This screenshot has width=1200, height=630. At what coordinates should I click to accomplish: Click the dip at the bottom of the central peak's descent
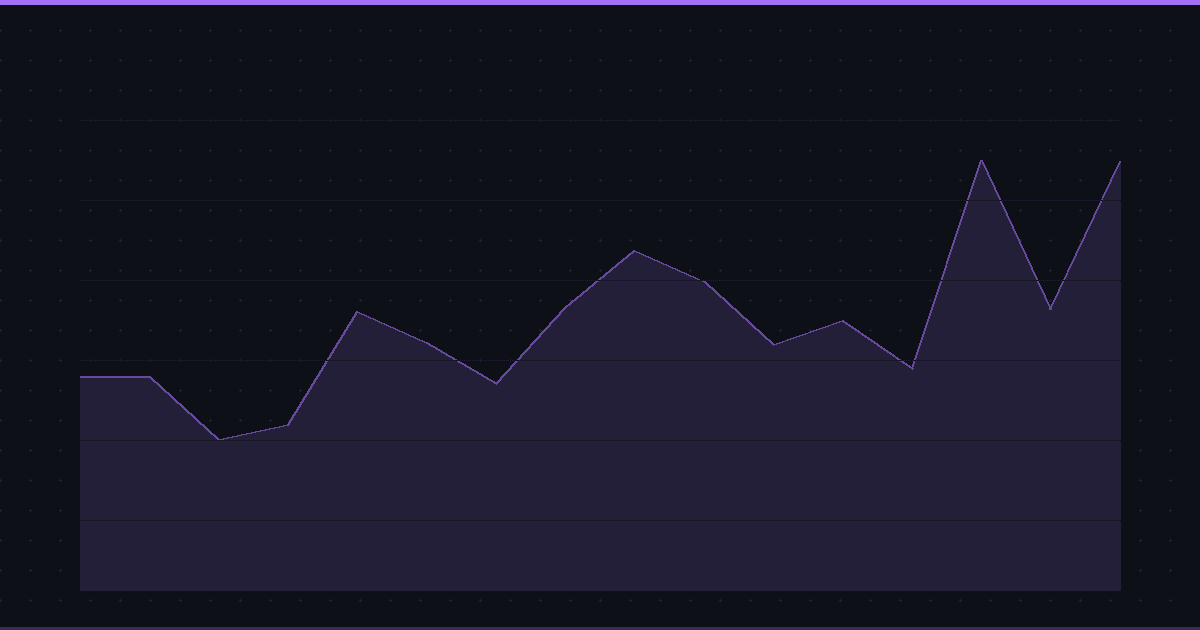(x=773, y=345)
